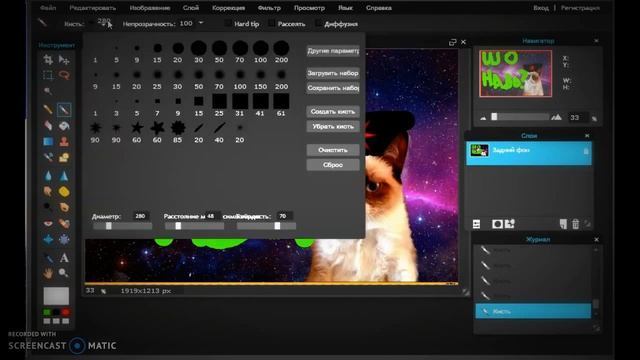Open the Редактировать menu
This screenshot has height=360, width=640.
coord(93,8)
